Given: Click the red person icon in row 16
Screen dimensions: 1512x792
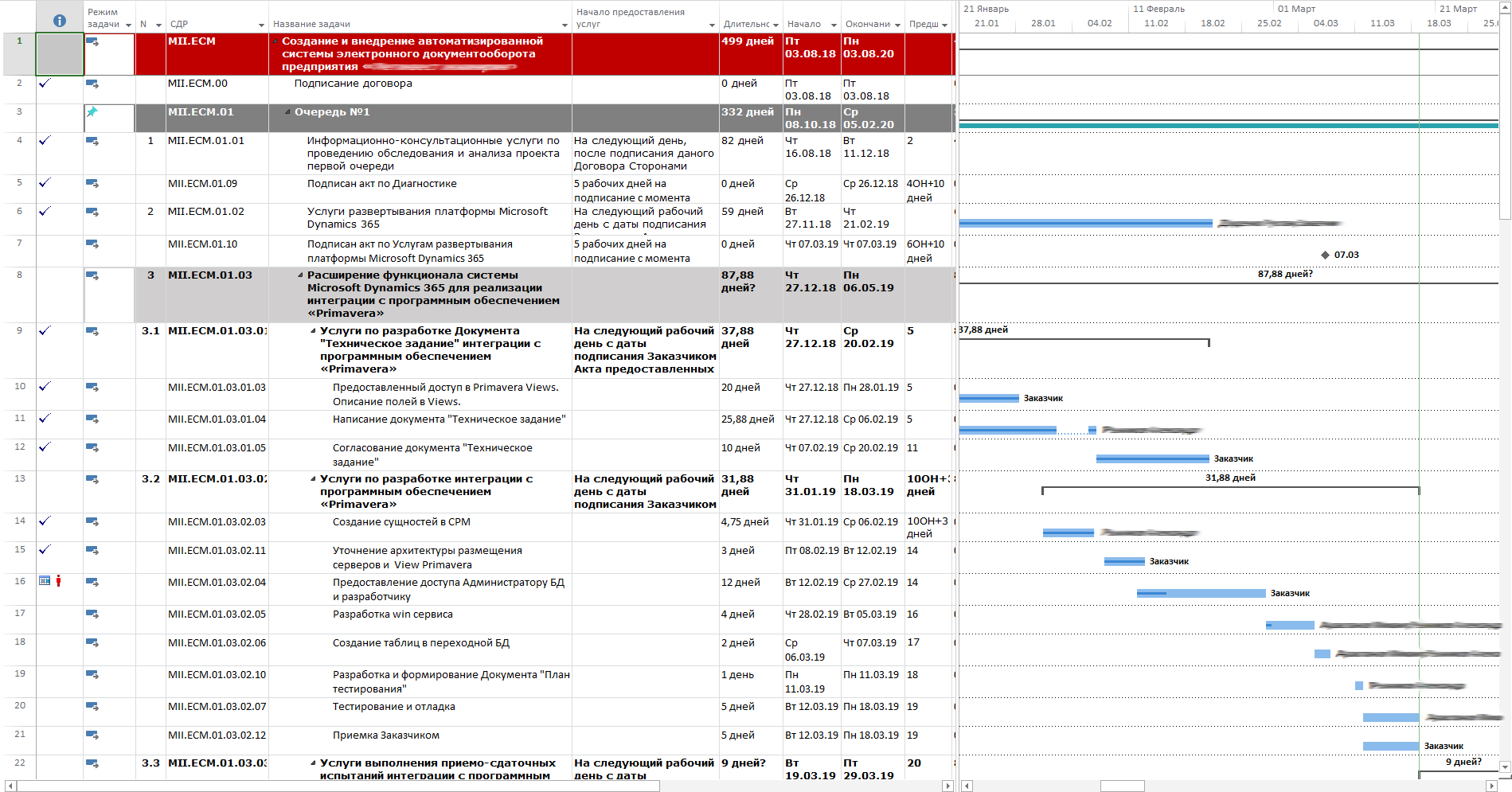Looking at the screenshot, I should tap(58, 581).
